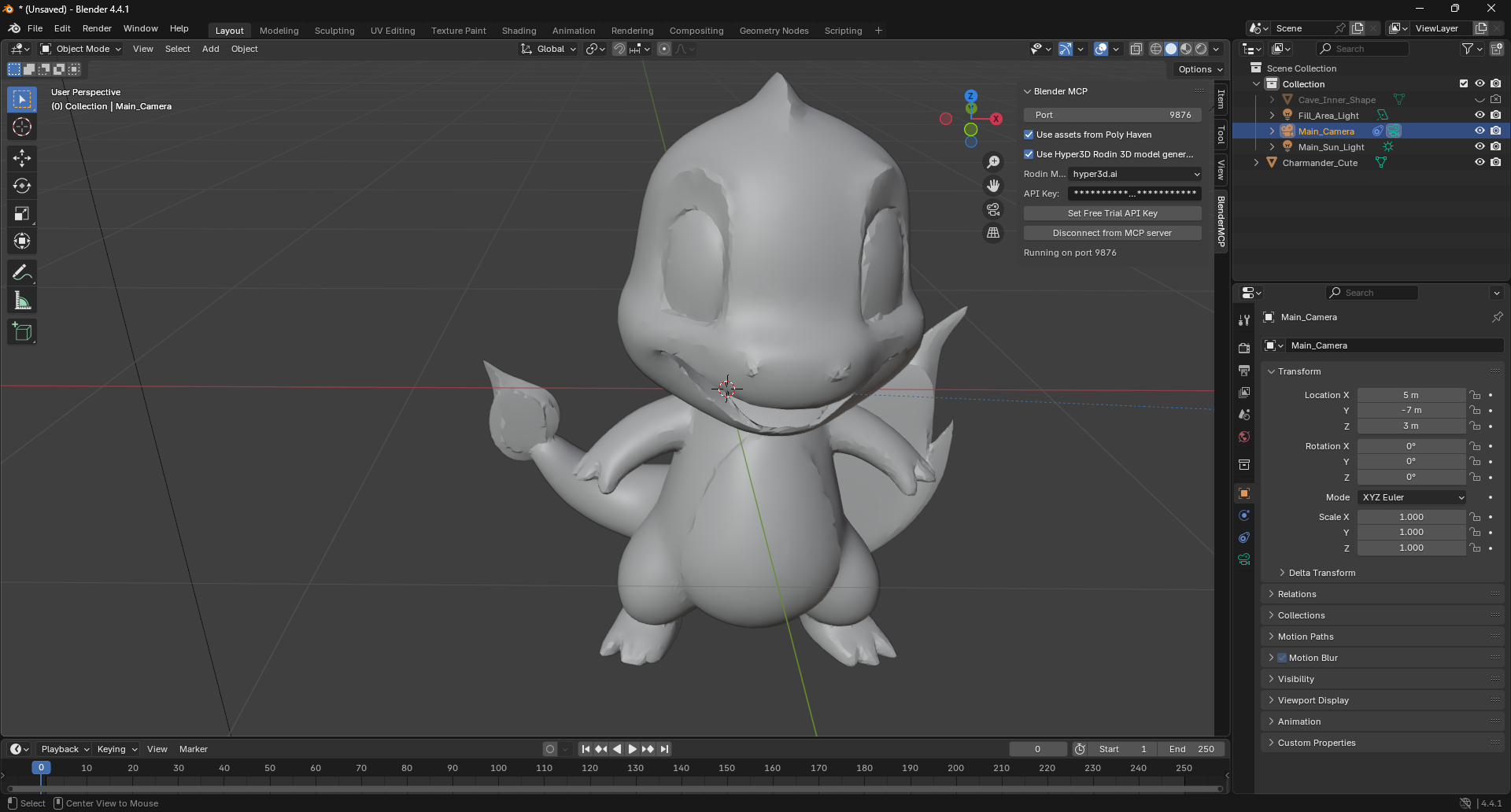Toggle X-ray display
Screen dimensions: 1511x812
tap(1136, 49)
